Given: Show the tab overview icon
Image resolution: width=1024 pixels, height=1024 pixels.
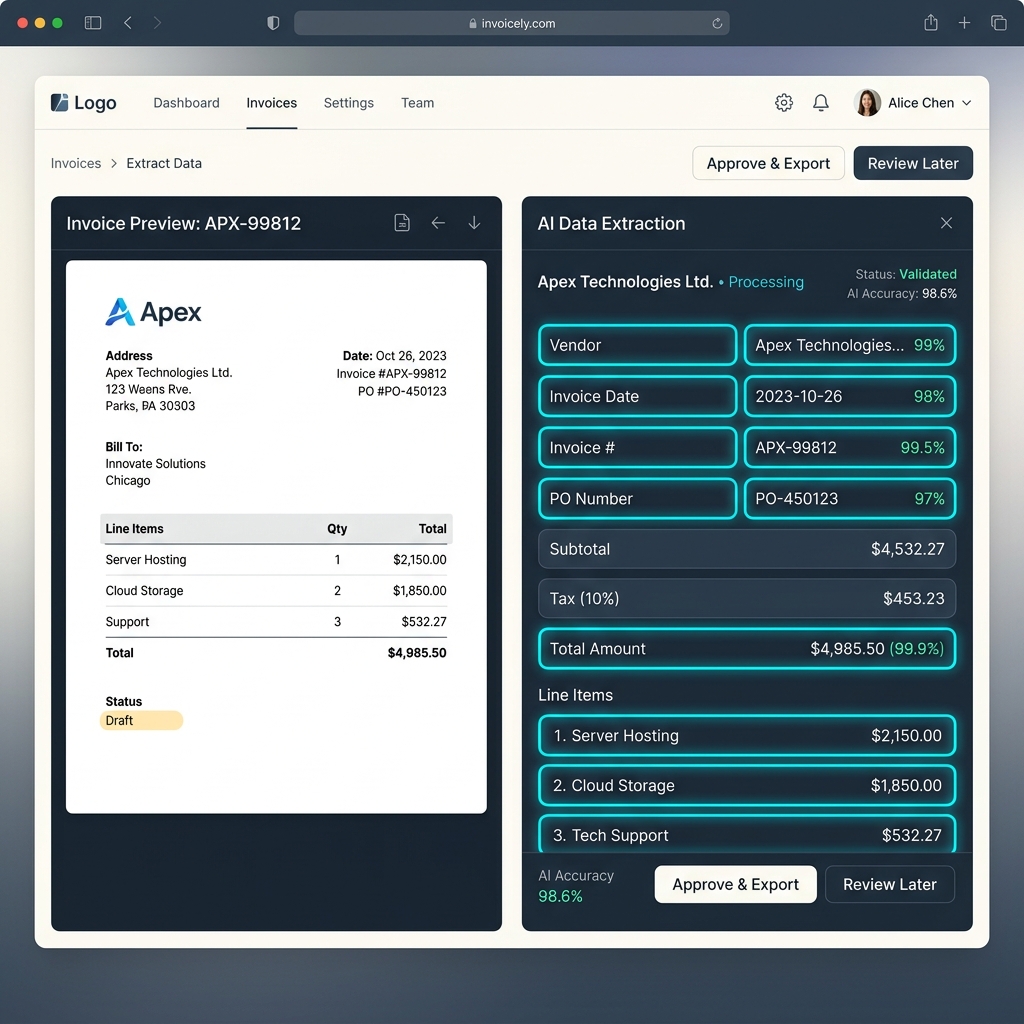Looking at the screenshot, I should tap(999, 23).
